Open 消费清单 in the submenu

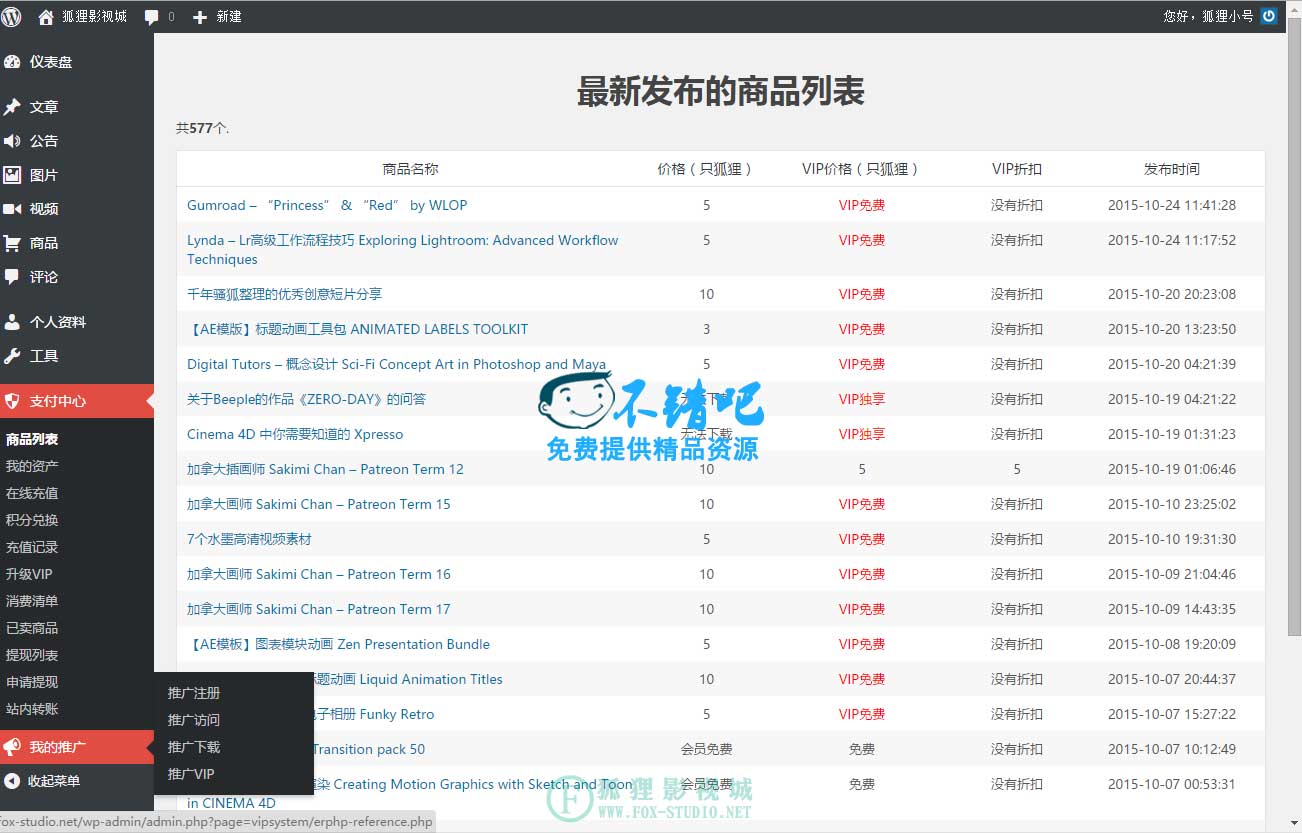pyautogui.click(x=32, y=601)
